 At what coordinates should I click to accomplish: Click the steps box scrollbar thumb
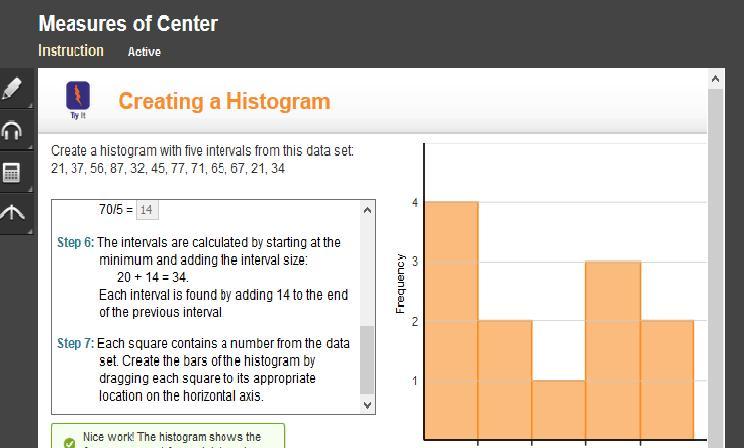(x=367, y=357)
